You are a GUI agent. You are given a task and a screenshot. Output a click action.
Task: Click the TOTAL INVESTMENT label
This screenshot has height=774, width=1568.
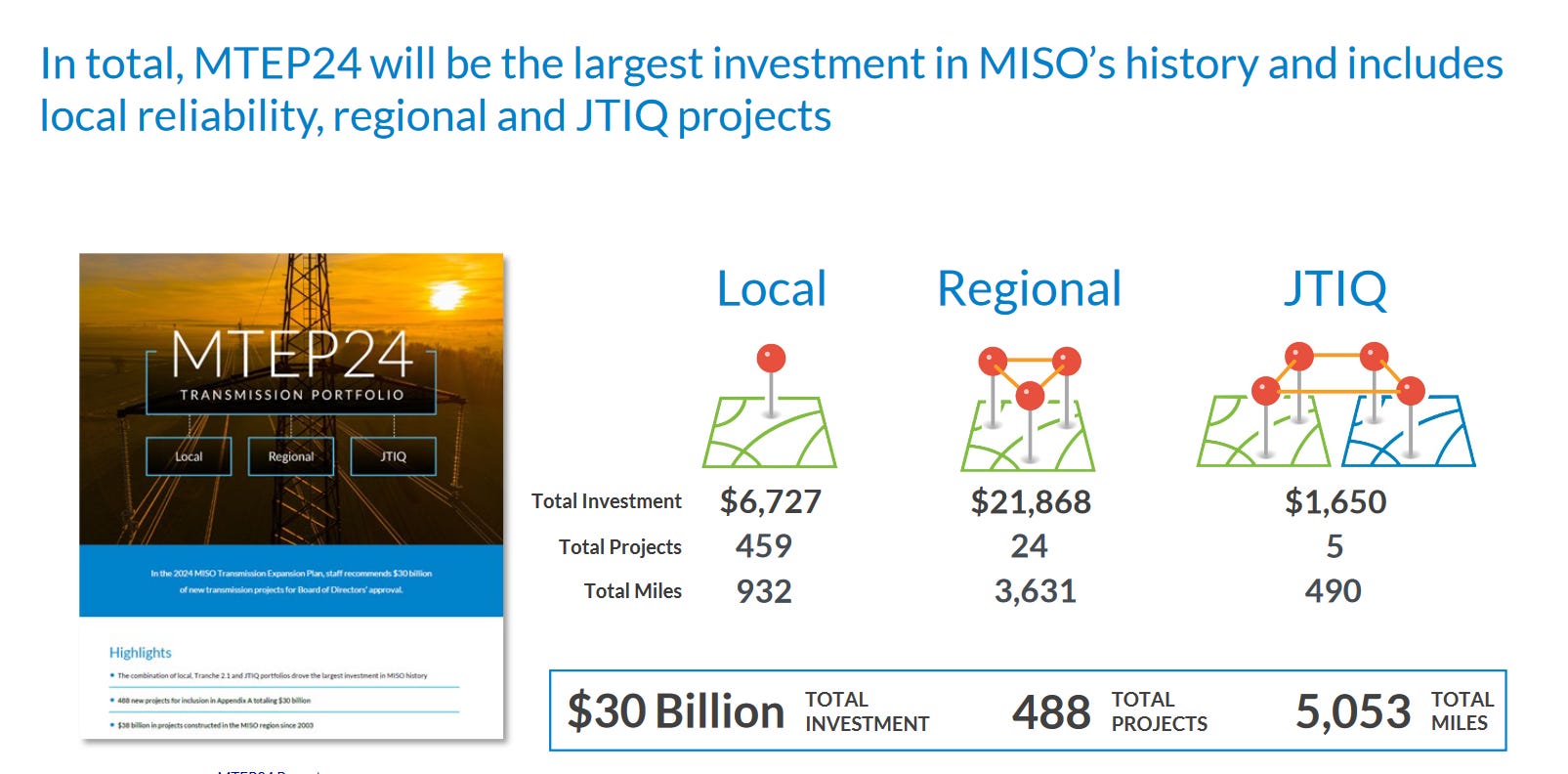tap(867, 711)
